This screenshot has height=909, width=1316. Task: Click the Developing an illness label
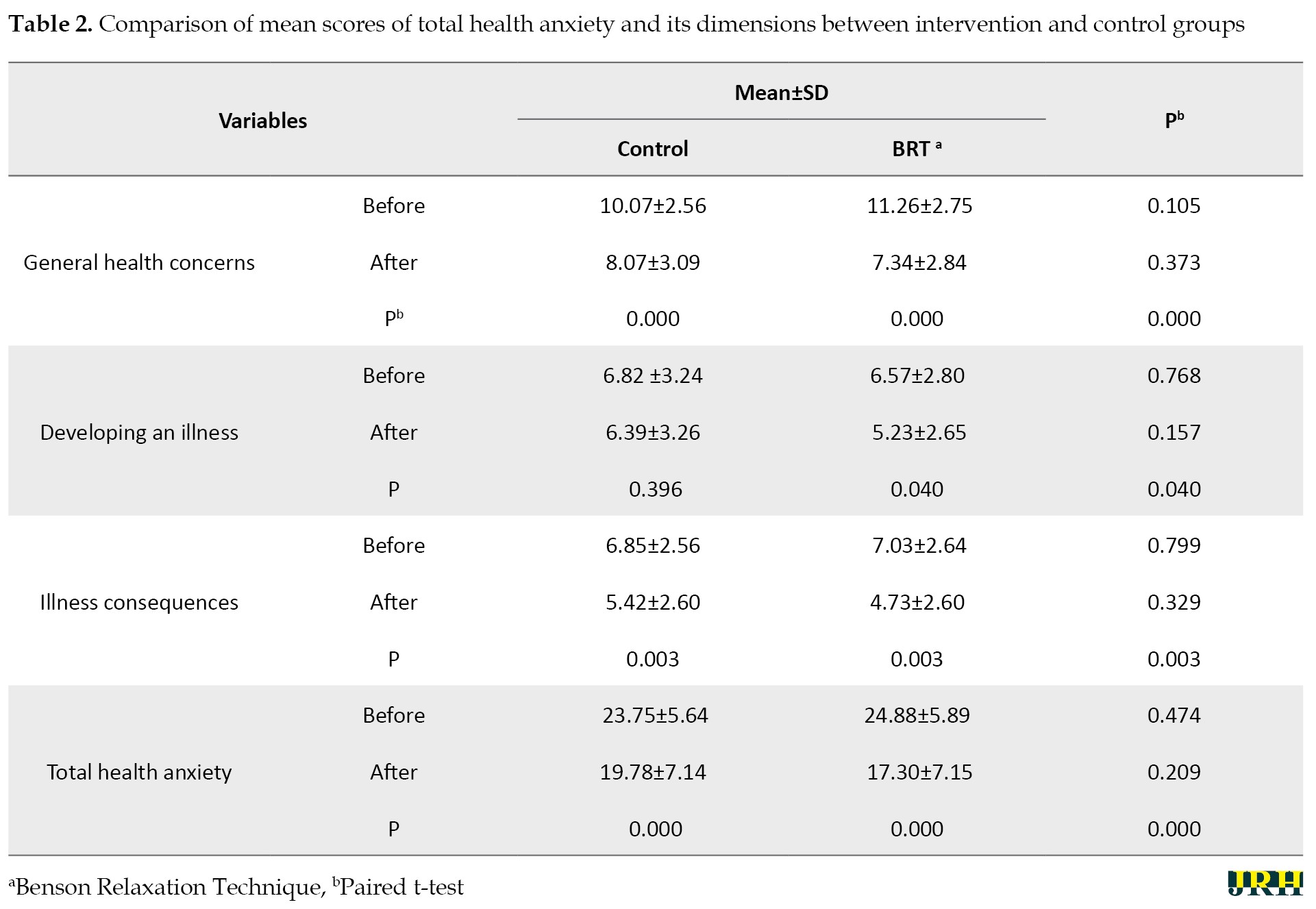coord(139,432)
